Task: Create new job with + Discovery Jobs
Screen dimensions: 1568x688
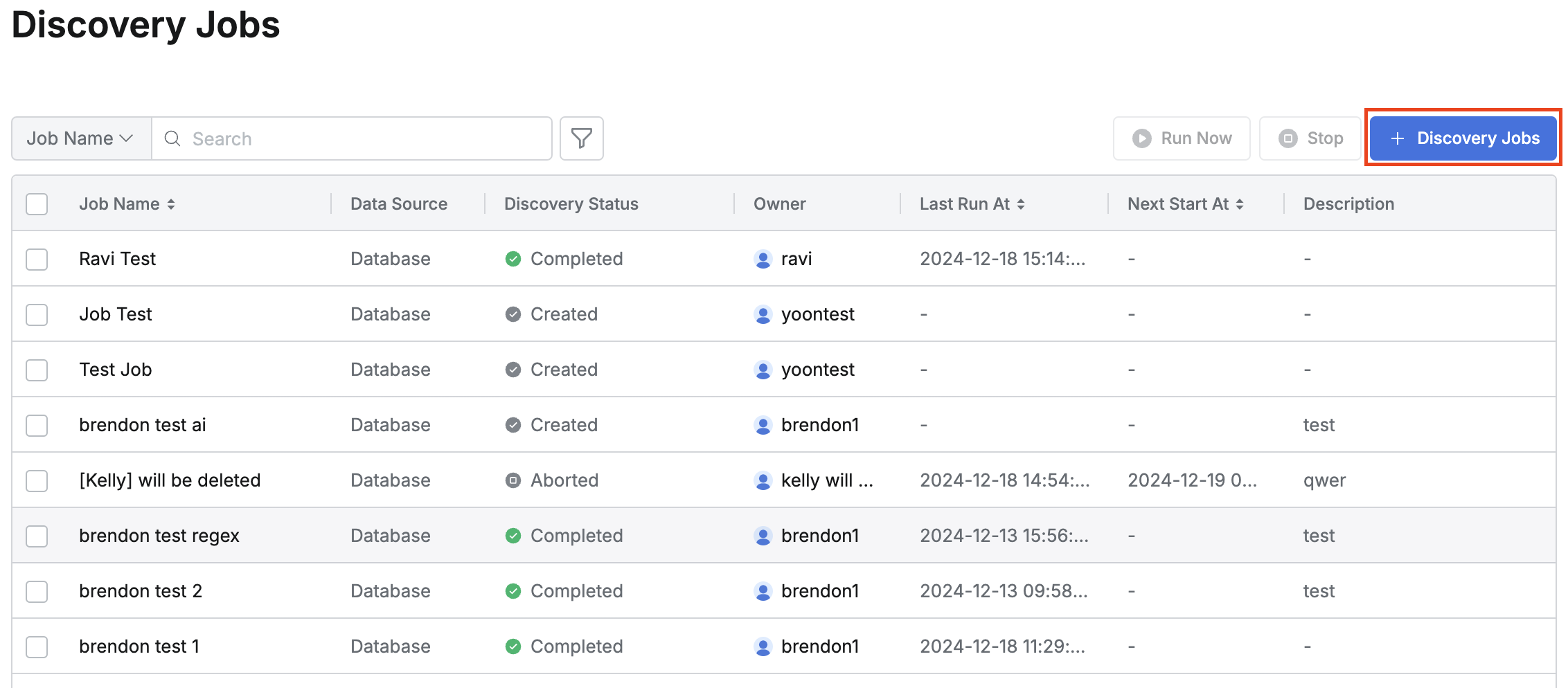Action: (1463, 138)
